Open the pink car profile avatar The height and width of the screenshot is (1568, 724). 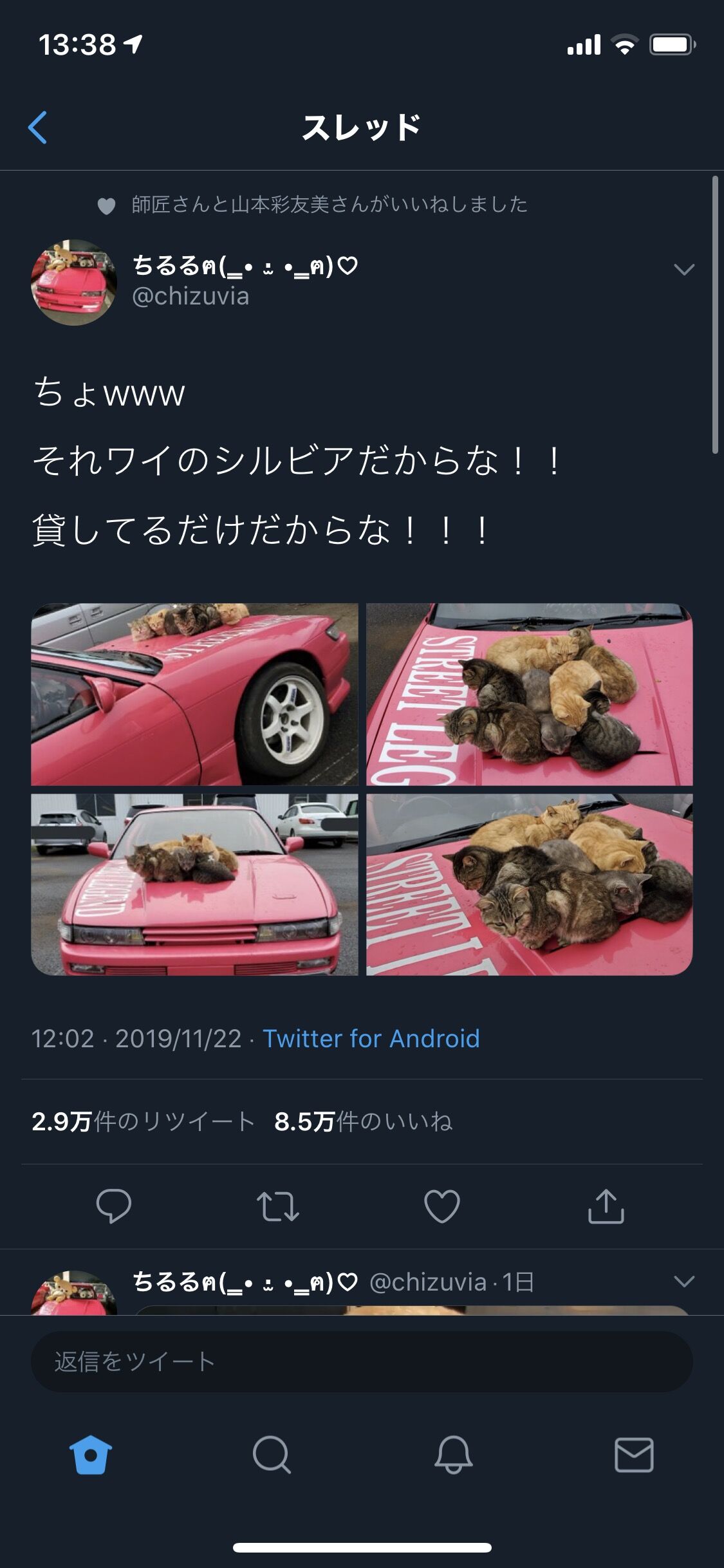tap(74, 283)
